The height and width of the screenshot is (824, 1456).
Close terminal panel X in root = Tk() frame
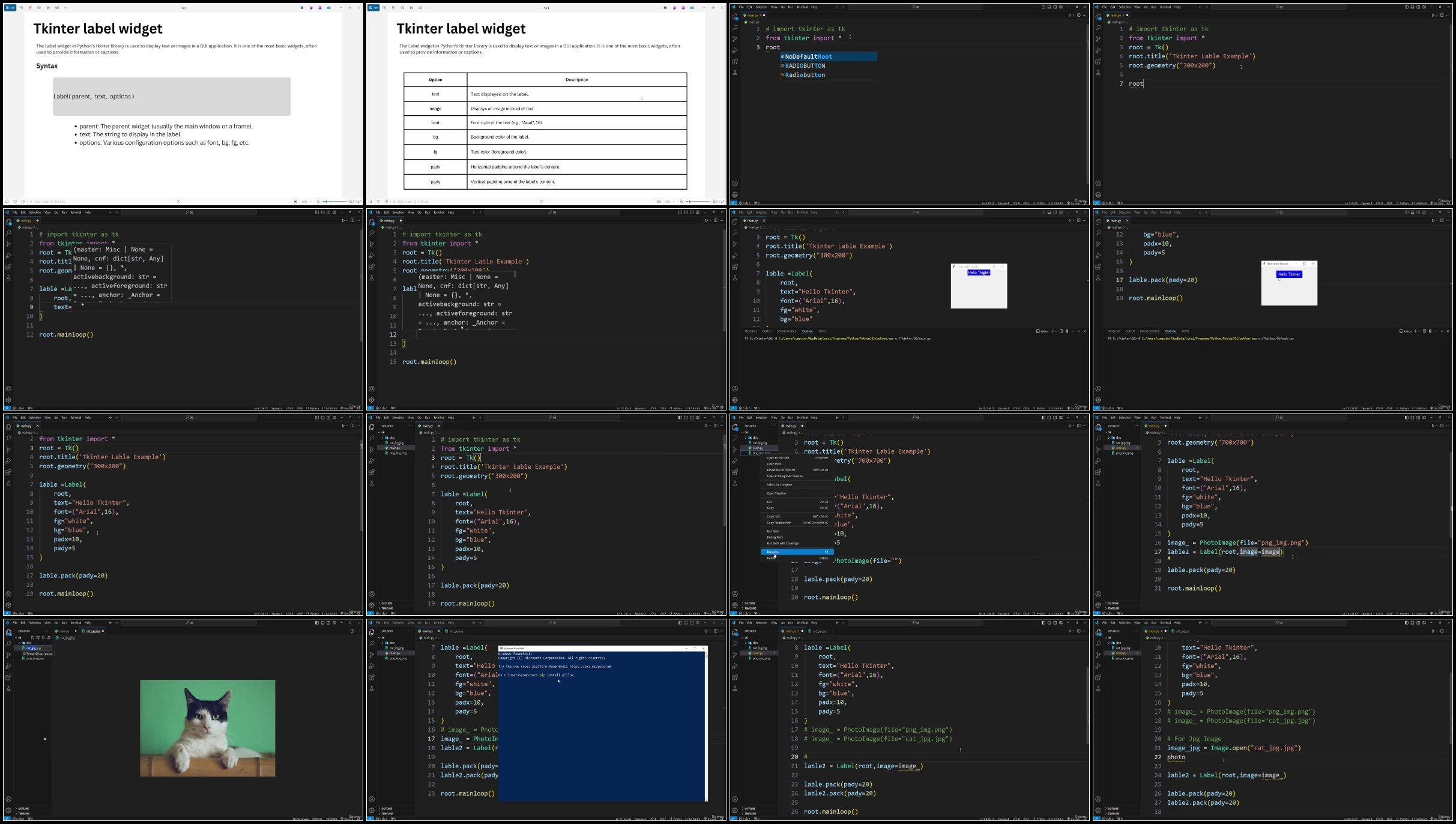coord(1084,331)
